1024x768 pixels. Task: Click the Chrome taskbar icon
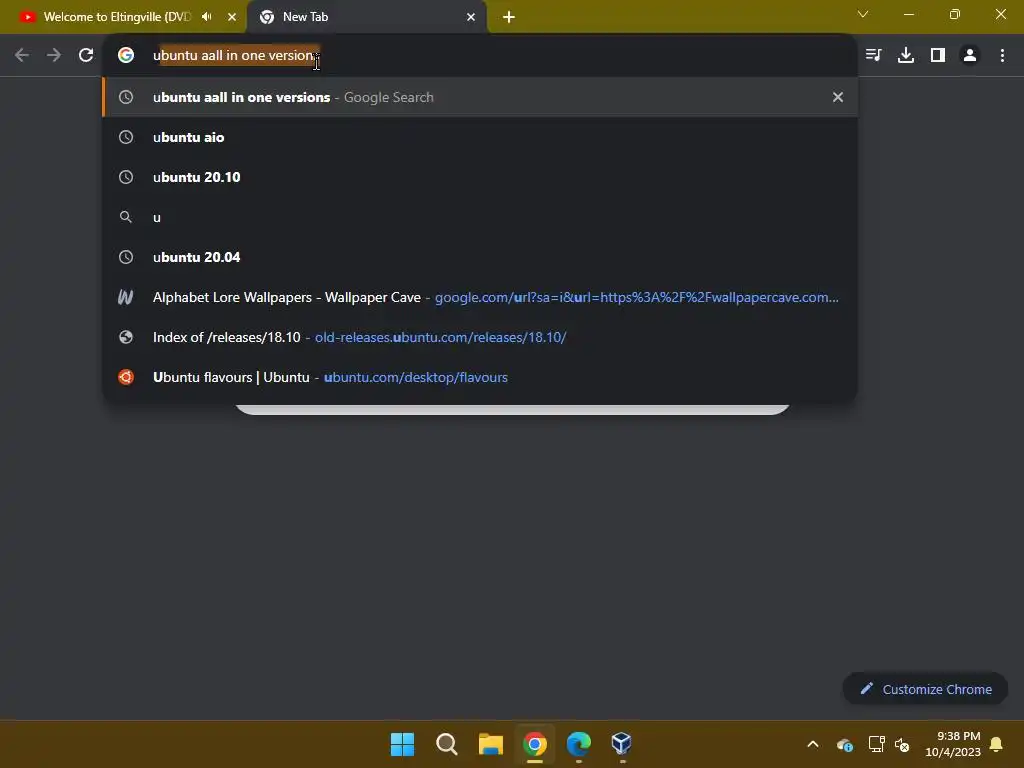point(534,744)
